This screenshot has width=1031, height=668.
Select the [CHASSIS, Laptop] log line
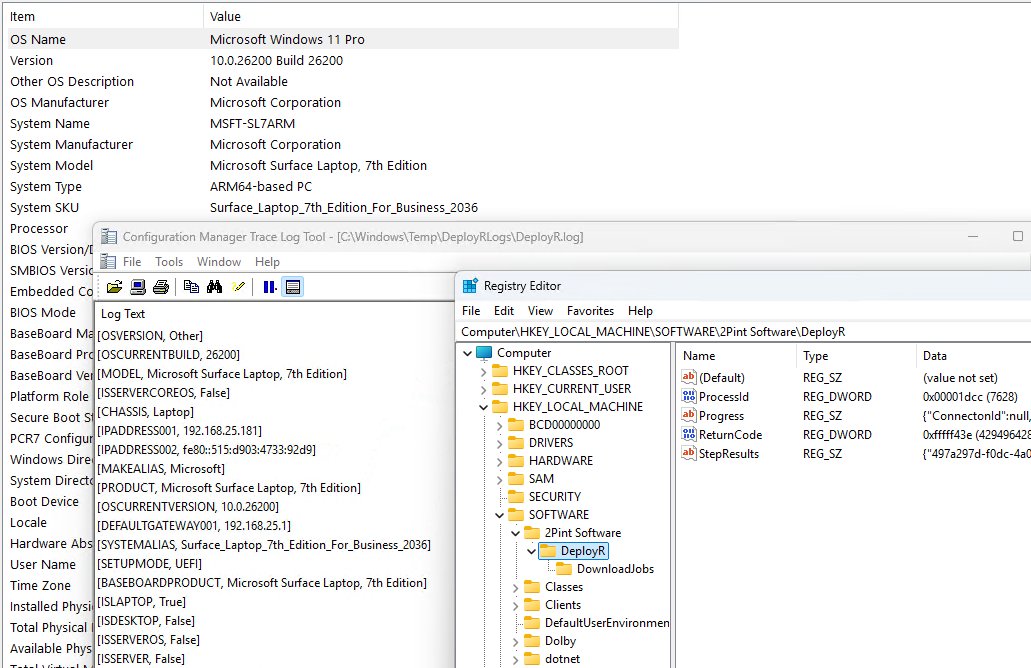(145, 412)
